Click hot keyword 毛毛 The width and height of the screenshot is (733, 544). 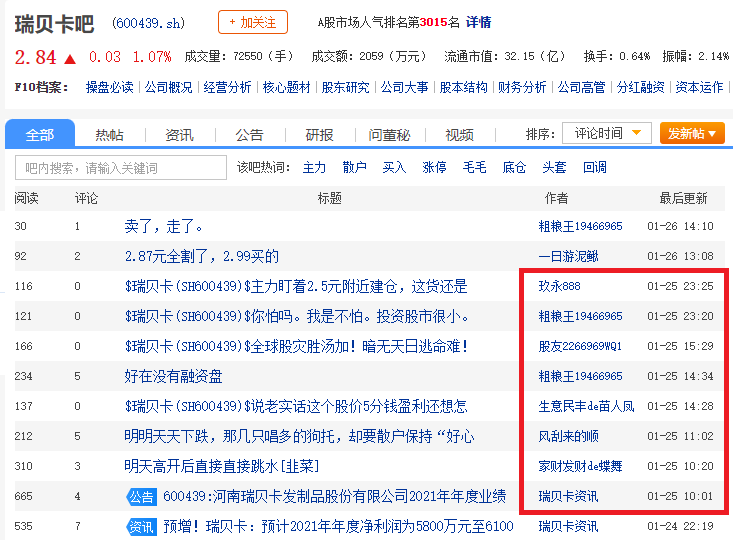(474, 167)
